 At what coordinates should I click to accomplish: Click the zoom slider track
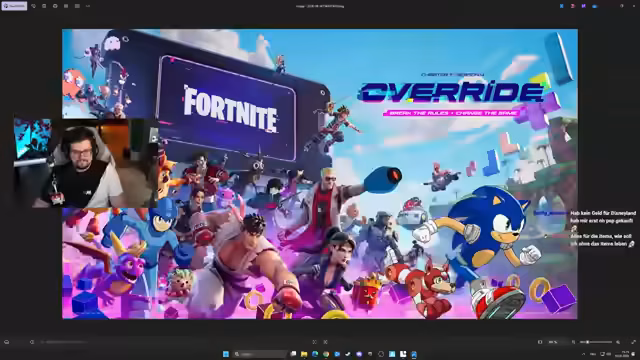(x=596, y=342)
